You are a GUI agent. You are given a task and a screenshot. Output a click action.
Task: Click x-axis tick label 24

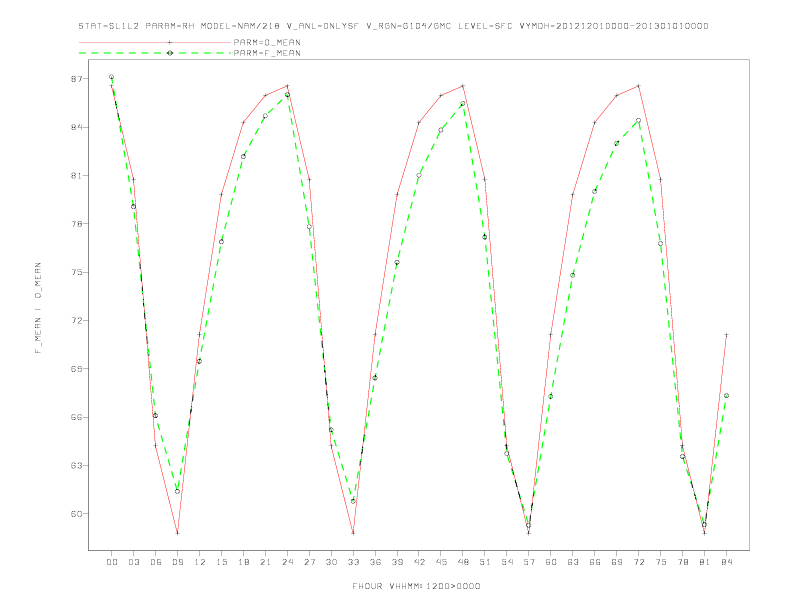click(x=287, y=562)
